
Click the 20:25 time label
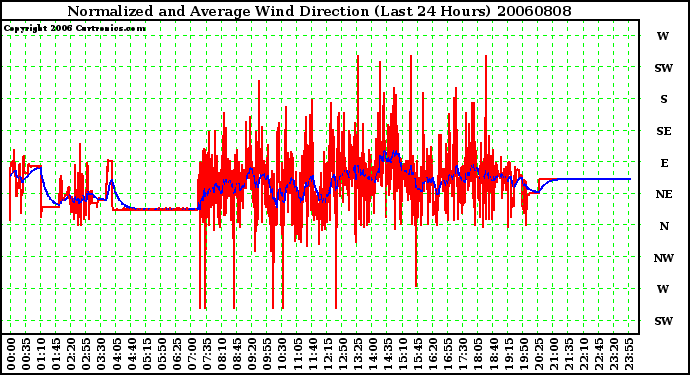tap(538, 354)
